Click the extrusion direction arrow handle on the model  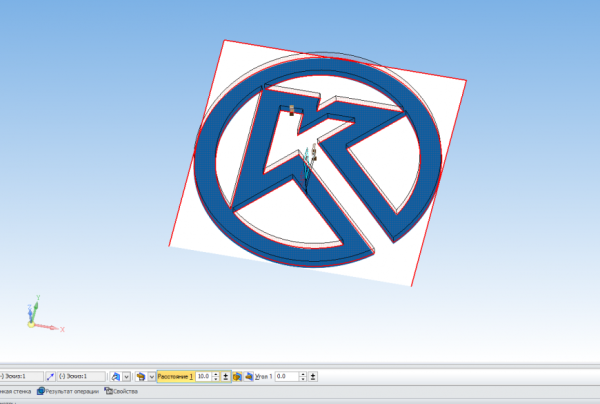coord(307,168)
